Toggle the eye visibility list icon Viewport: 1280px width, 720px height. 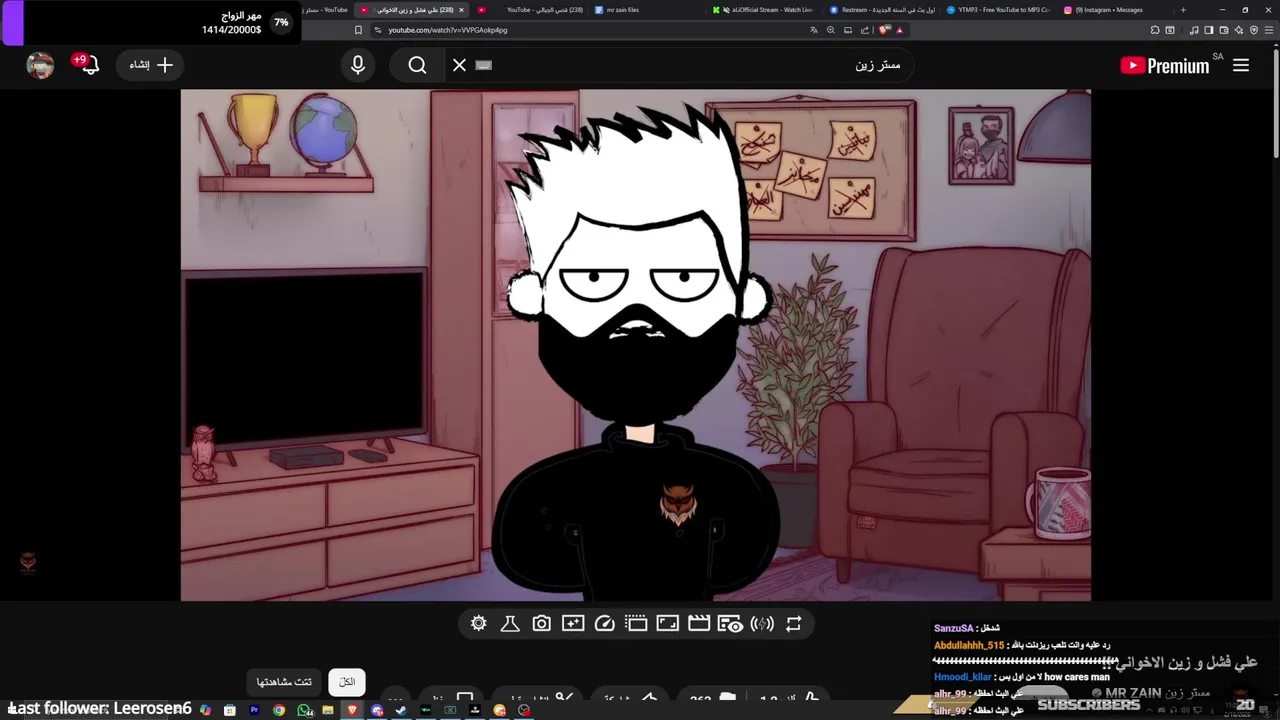pyautogui.click(x=730, y=624)
